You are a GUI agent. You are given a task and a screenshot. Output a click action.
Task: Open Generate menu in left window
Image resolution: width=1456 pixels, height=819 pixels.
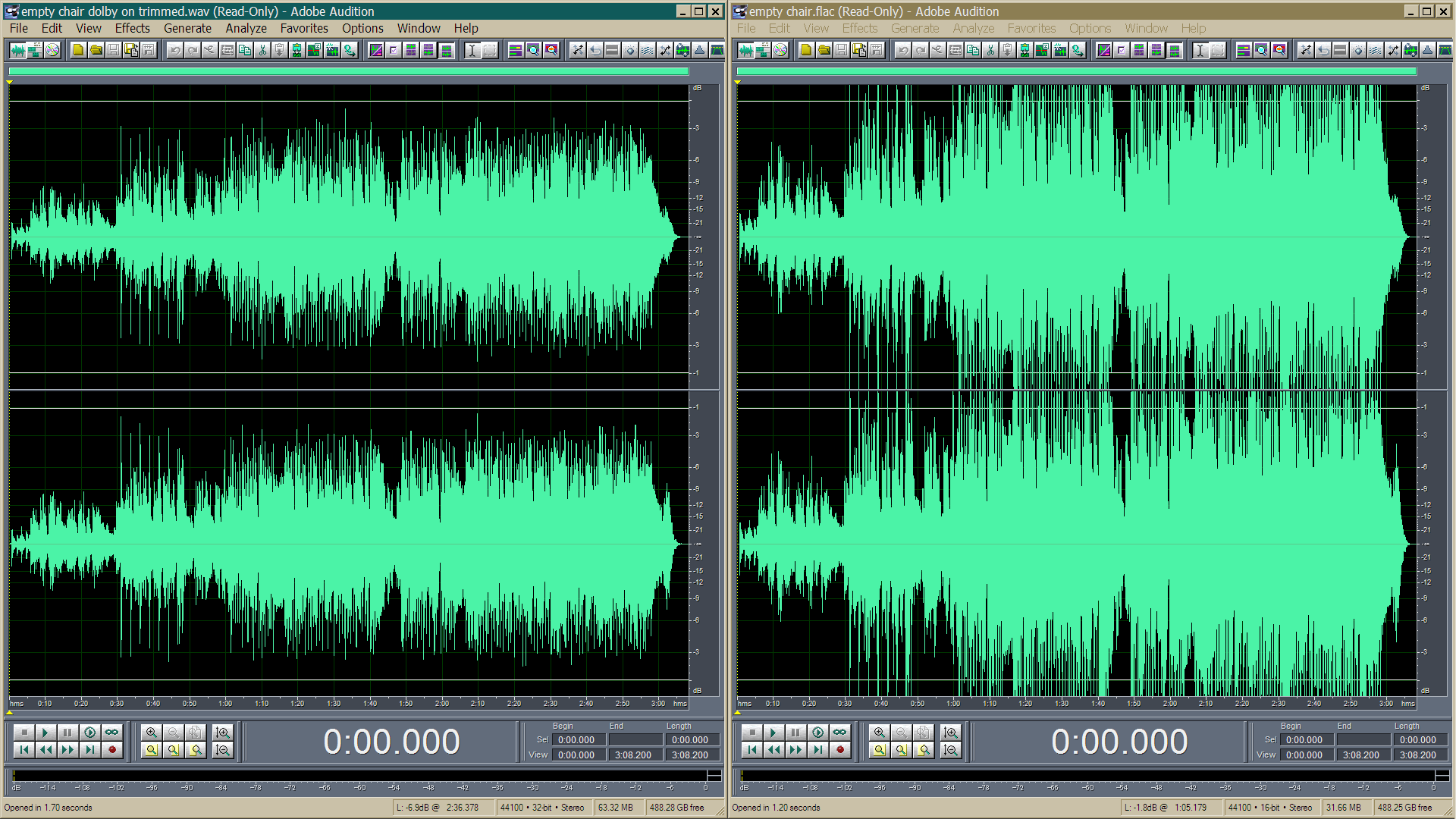(x=187, y=28)
